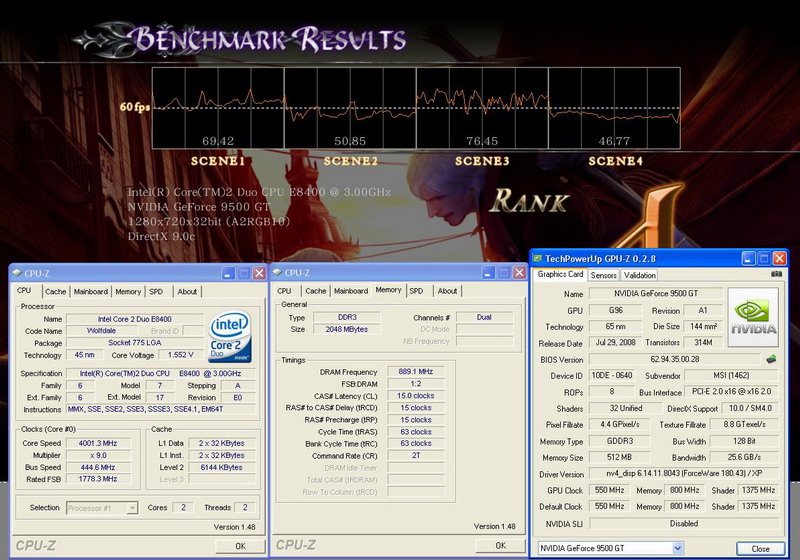Screen dimensions: 800x560
Task: Click the FSB:DRAM ratio value 1:2
Action: pos(416,384)
